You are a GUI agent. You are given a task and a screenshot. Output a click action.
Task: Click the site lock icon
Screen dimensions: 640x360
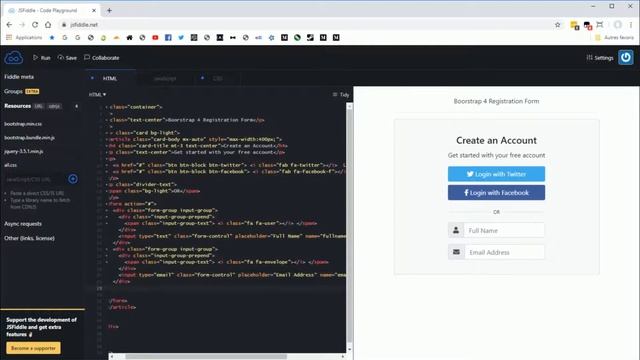[64, 25]
